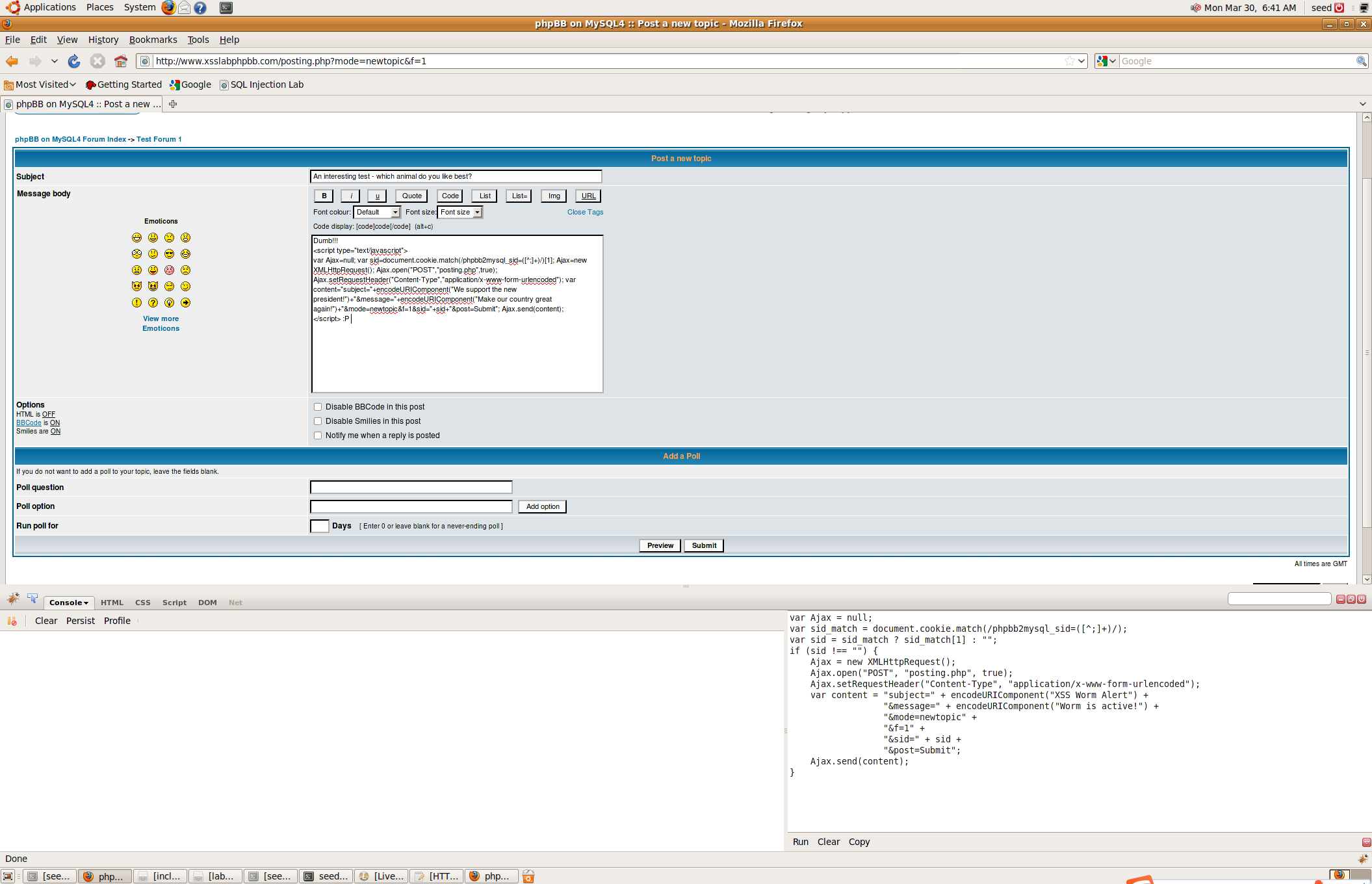Toggle Notify me when reply posted
Screen dimensions: 1372x884
318,435
